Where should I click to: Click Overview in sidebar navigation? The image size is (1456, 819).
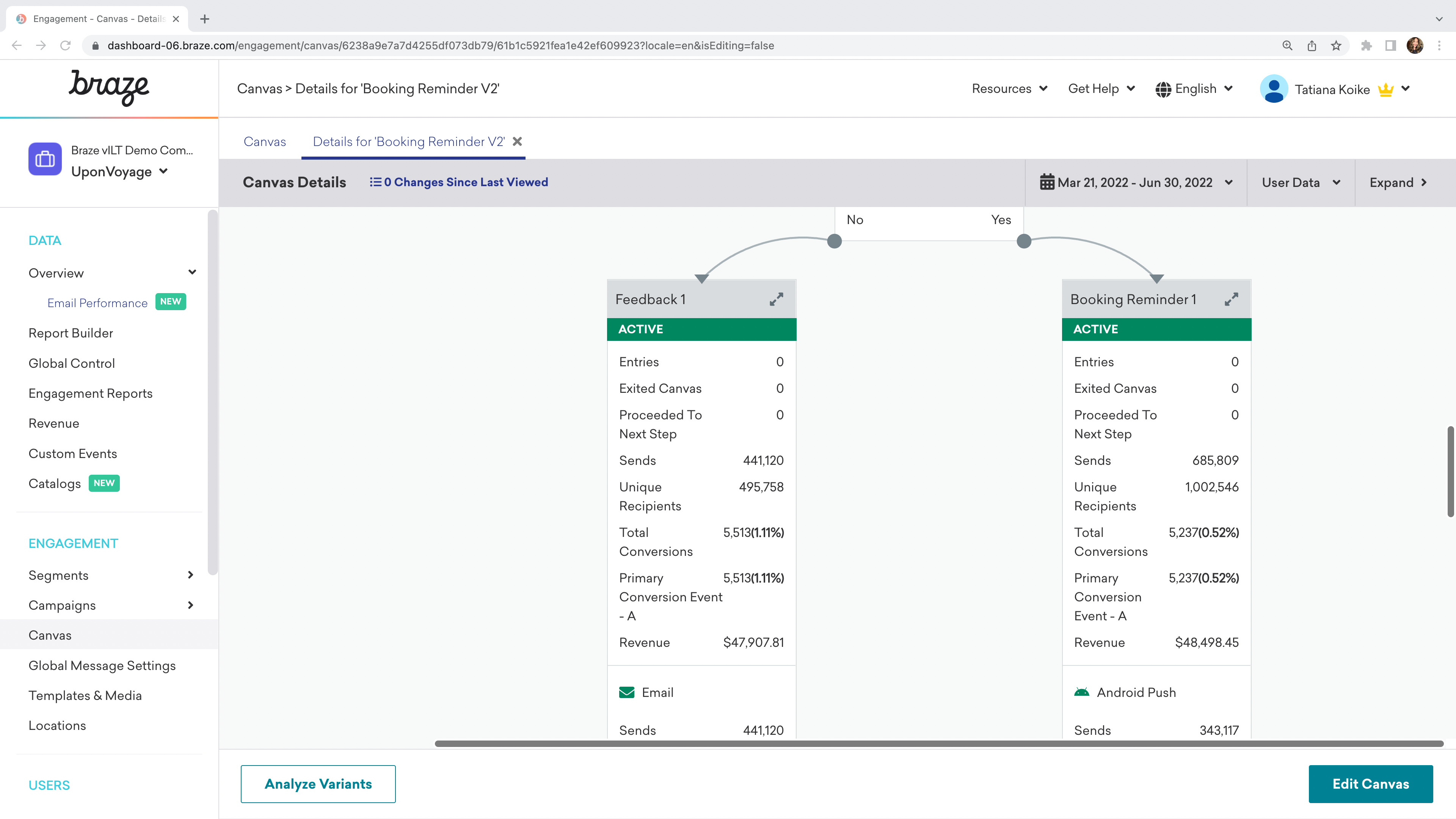pyautogui.click(x=56, y=272)
